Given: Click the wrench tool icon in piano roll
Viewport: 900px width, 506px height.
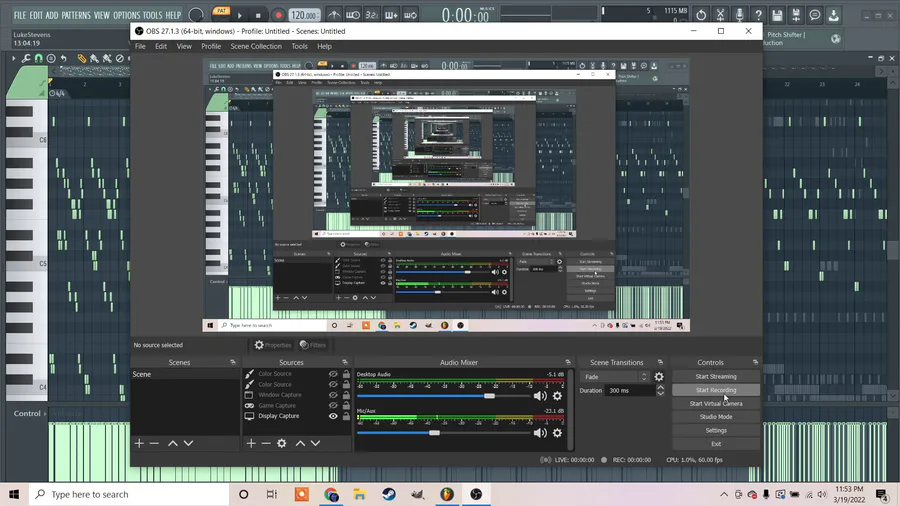Looking at the screenshot, I should tap(26, 58).
